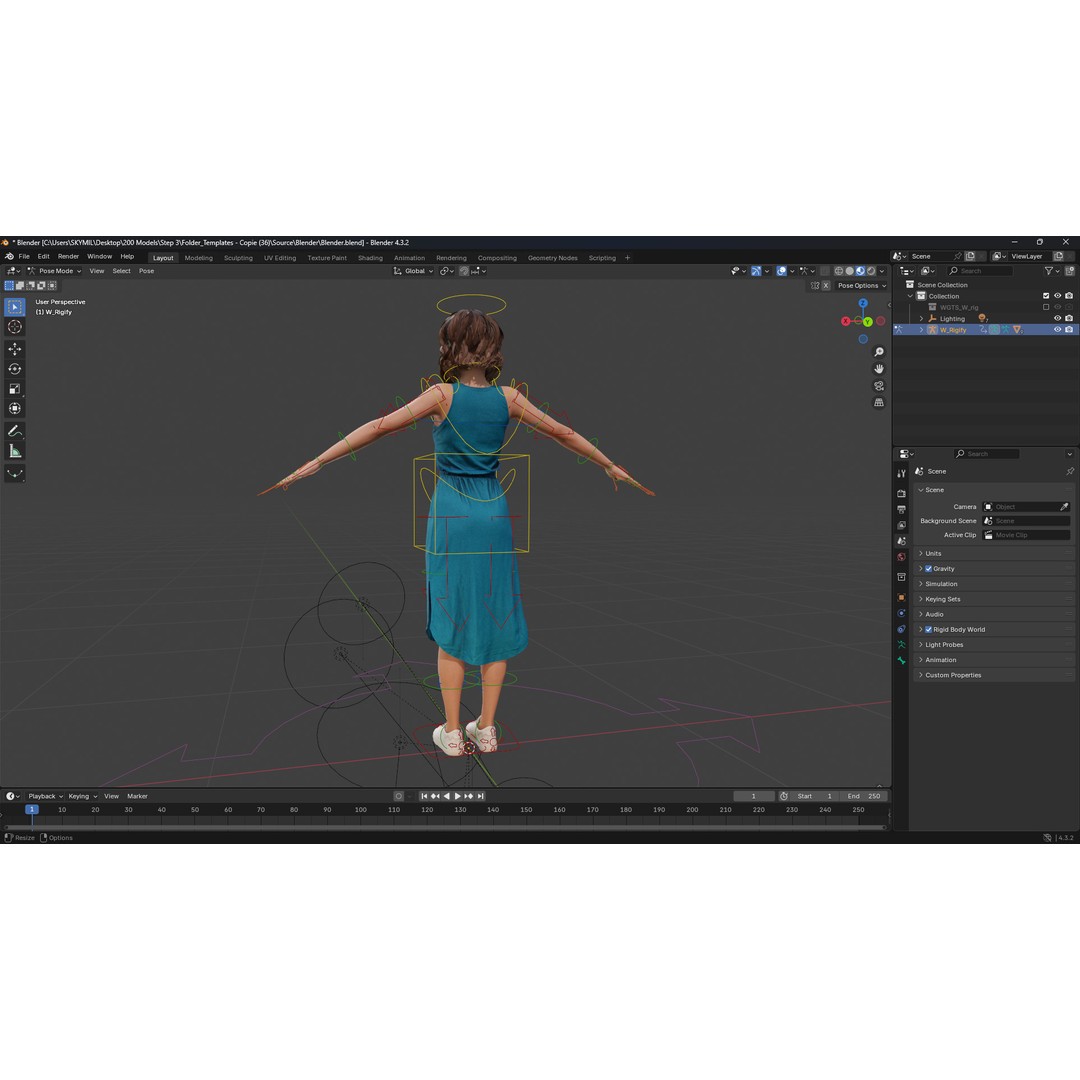The height and width of the screenshot is (1080, 1080).
Task: Switch to the Shading workspace tab
Action: point(370,258)
